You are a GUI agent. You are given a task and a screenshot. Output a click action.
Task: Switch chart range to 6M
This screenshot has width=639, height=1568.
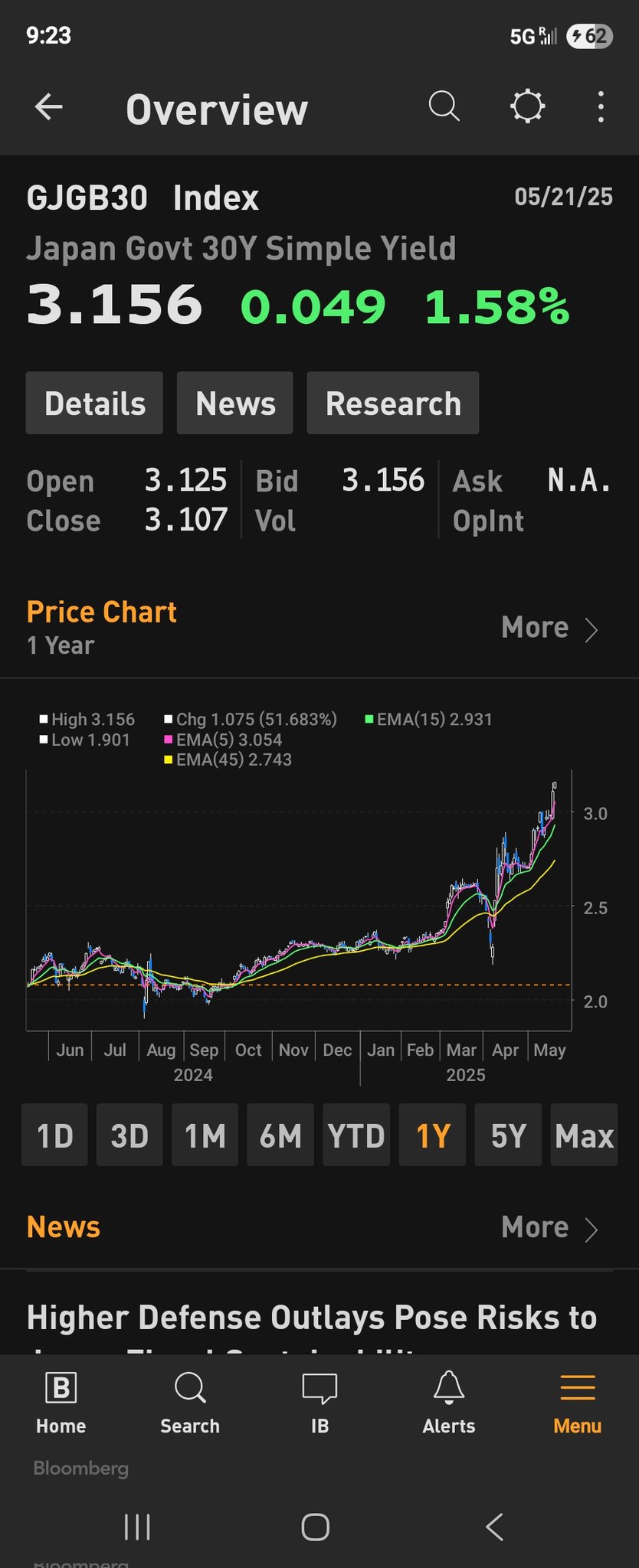[280, 1135]
